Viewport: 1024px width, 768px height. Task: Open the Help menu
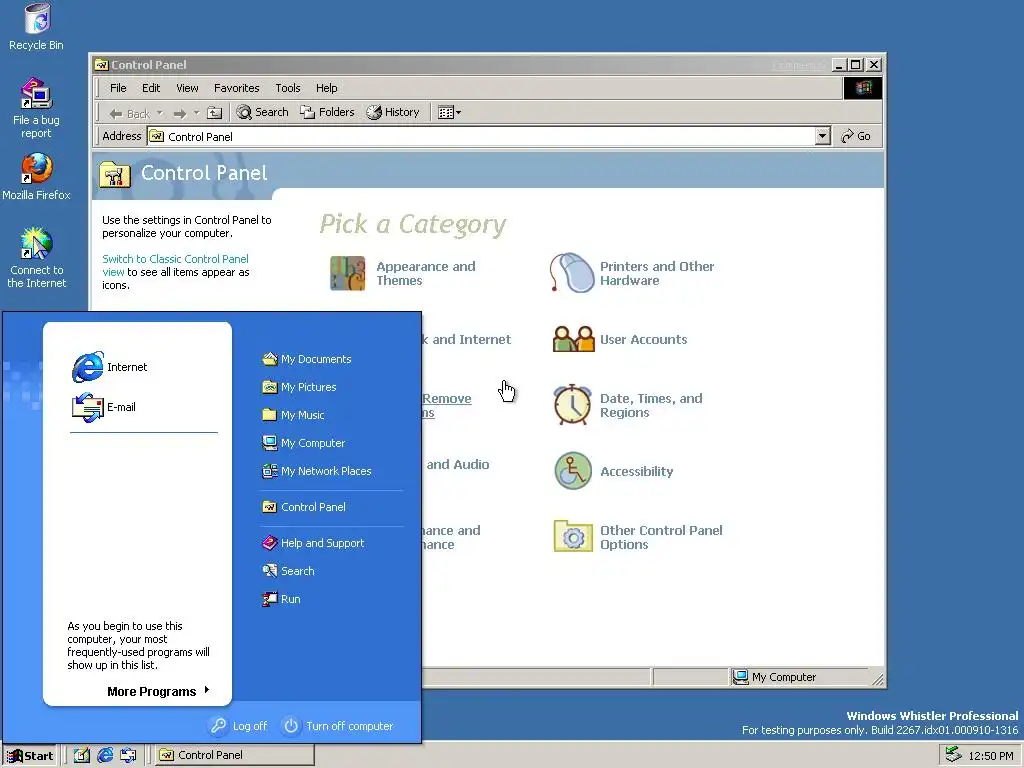(327, 88)
